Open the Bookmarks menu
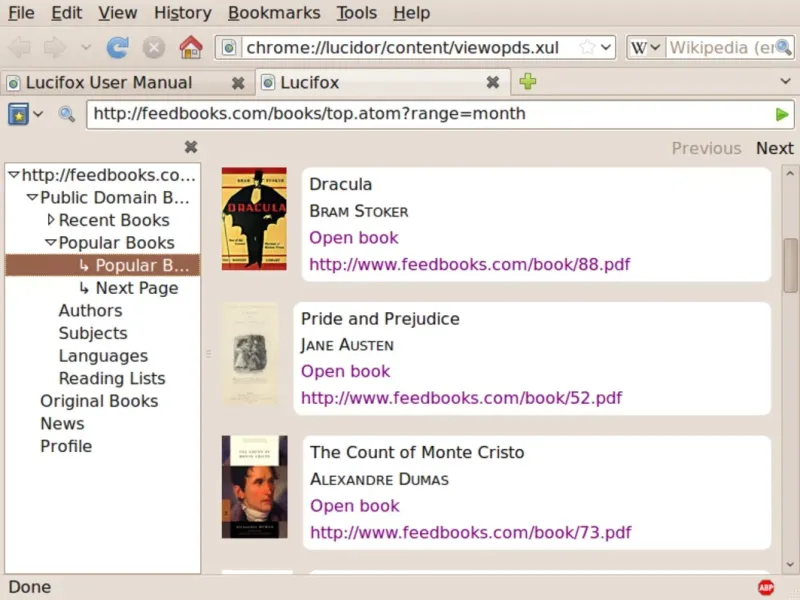800x600 pixels. (274, 13)
